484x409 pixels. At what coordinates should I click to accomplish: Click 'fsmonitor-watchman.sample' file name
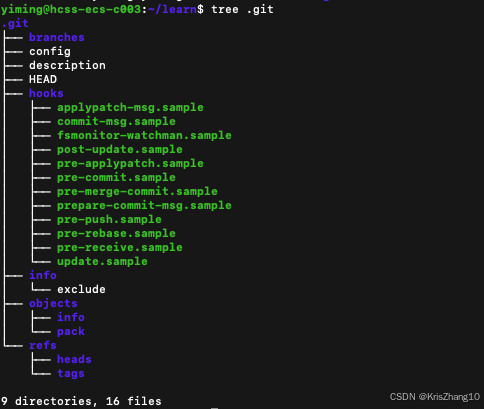(x=144, y=135)
